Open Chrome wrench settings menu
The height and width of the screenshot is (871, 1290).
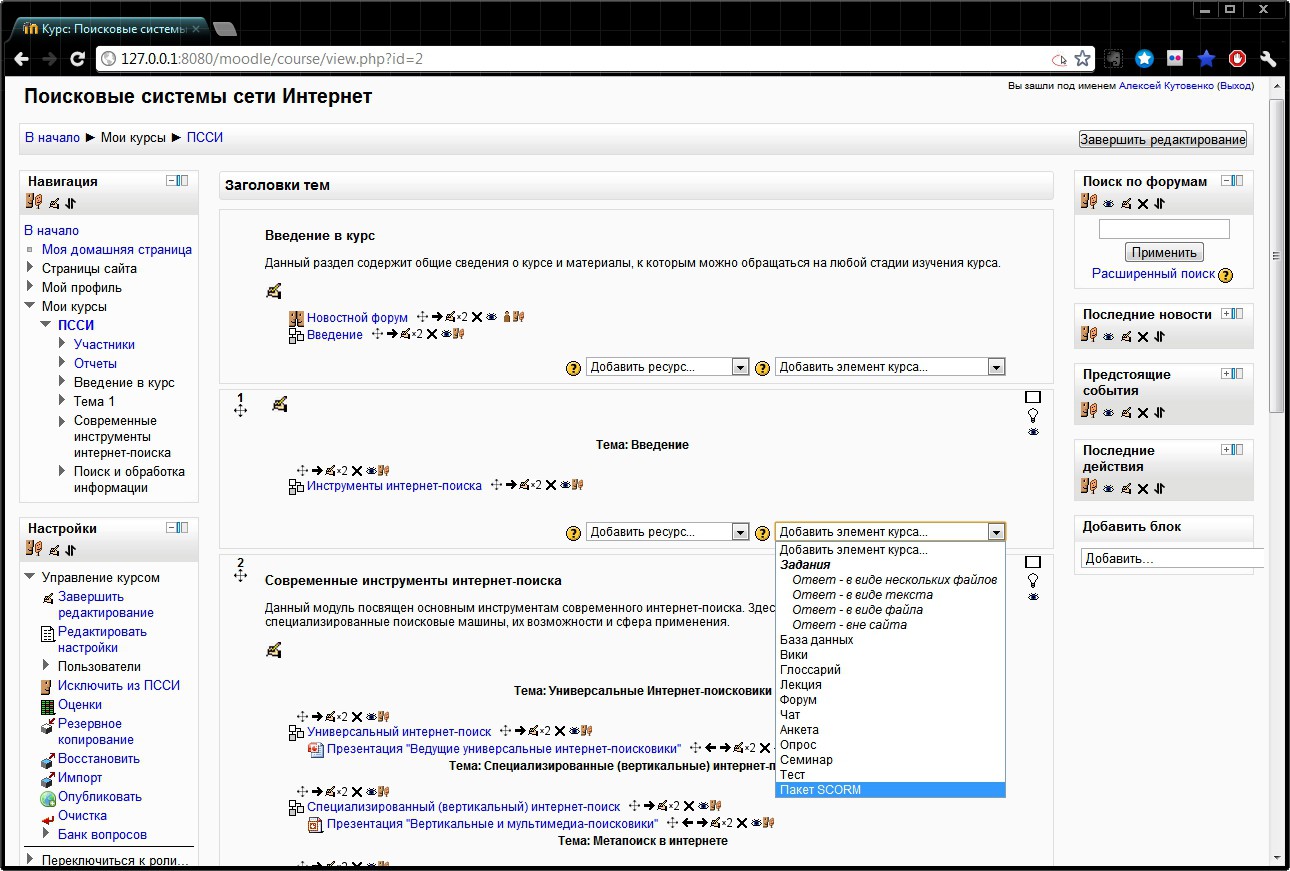click(1268, 59)
